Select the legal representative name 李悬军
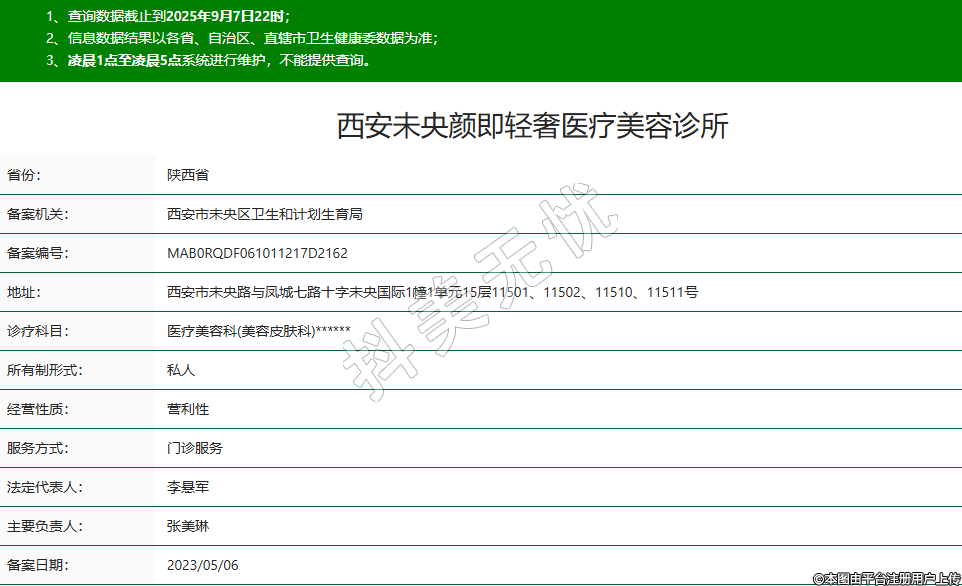 (x=188, y=487)
